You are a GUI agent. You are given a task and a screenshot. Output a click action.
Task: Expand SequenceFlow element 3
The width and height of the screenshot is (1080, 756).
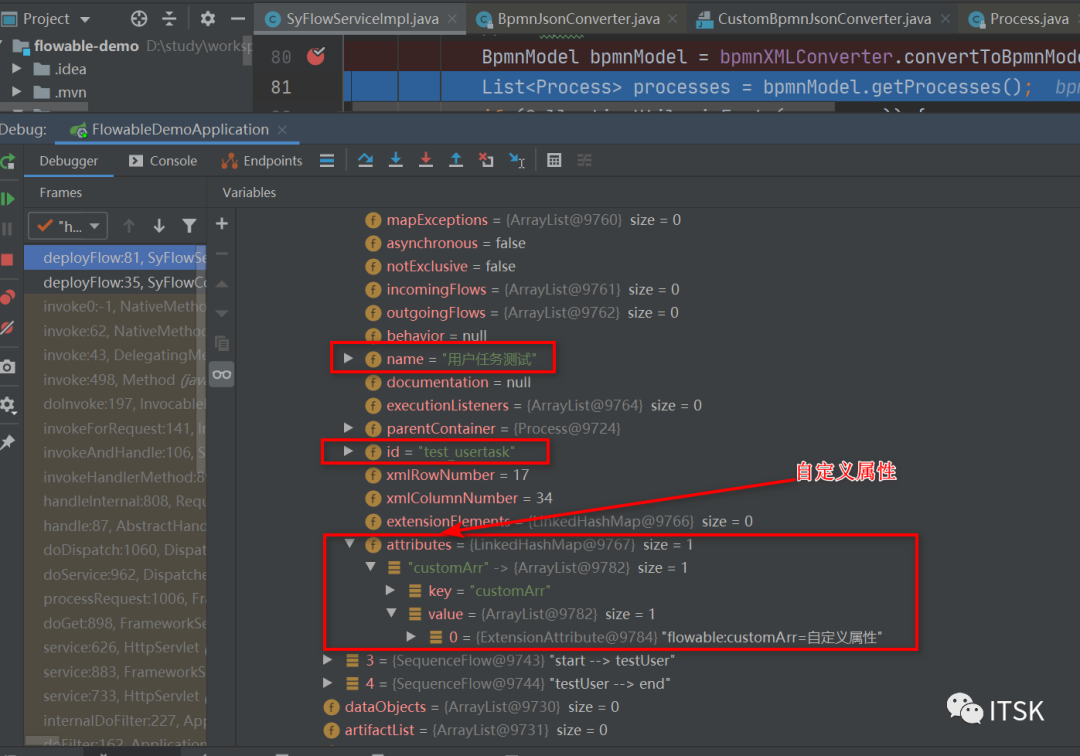point(328,660)
